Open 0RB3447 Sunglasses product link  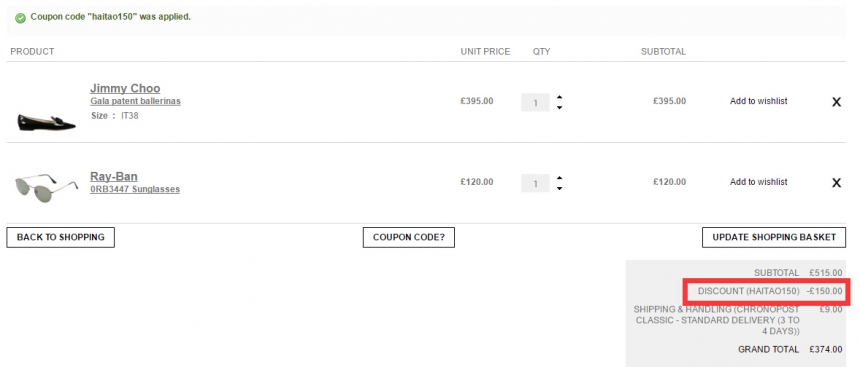pyautogui.click(x=135, y=189)
